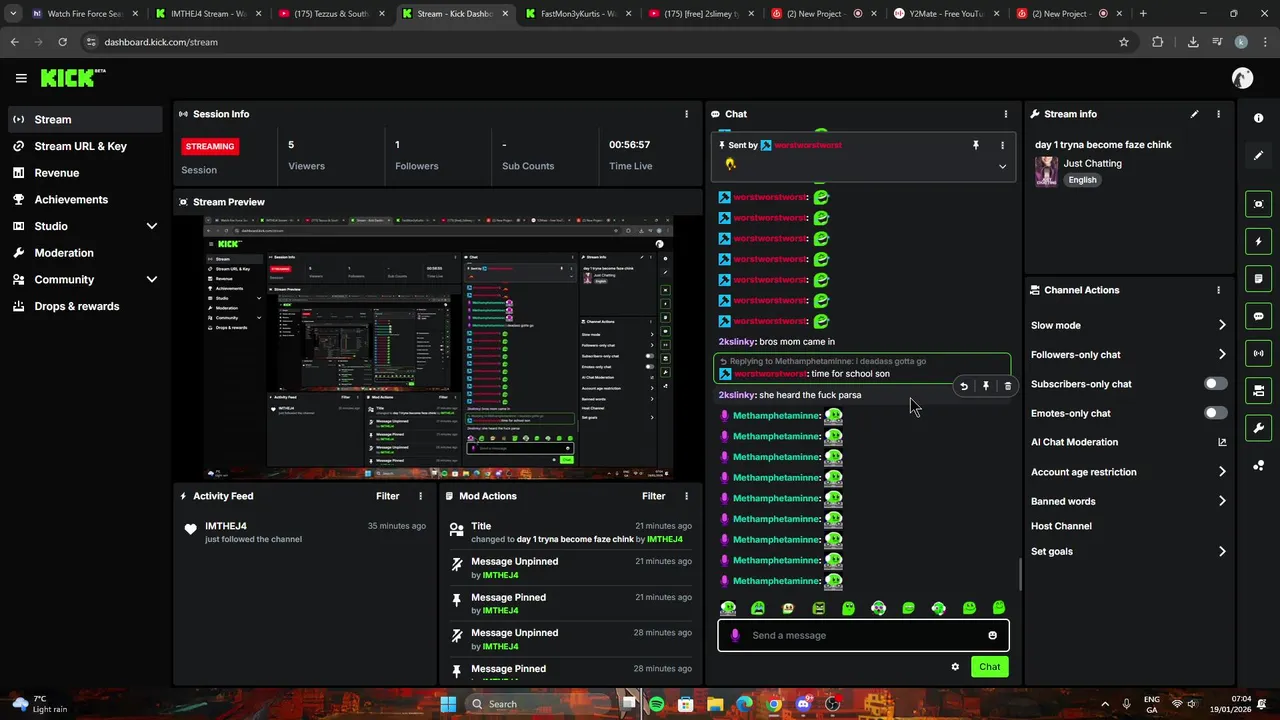Open Achievements page
This screenshot has width=1280, height=720.
pos(84,199)
